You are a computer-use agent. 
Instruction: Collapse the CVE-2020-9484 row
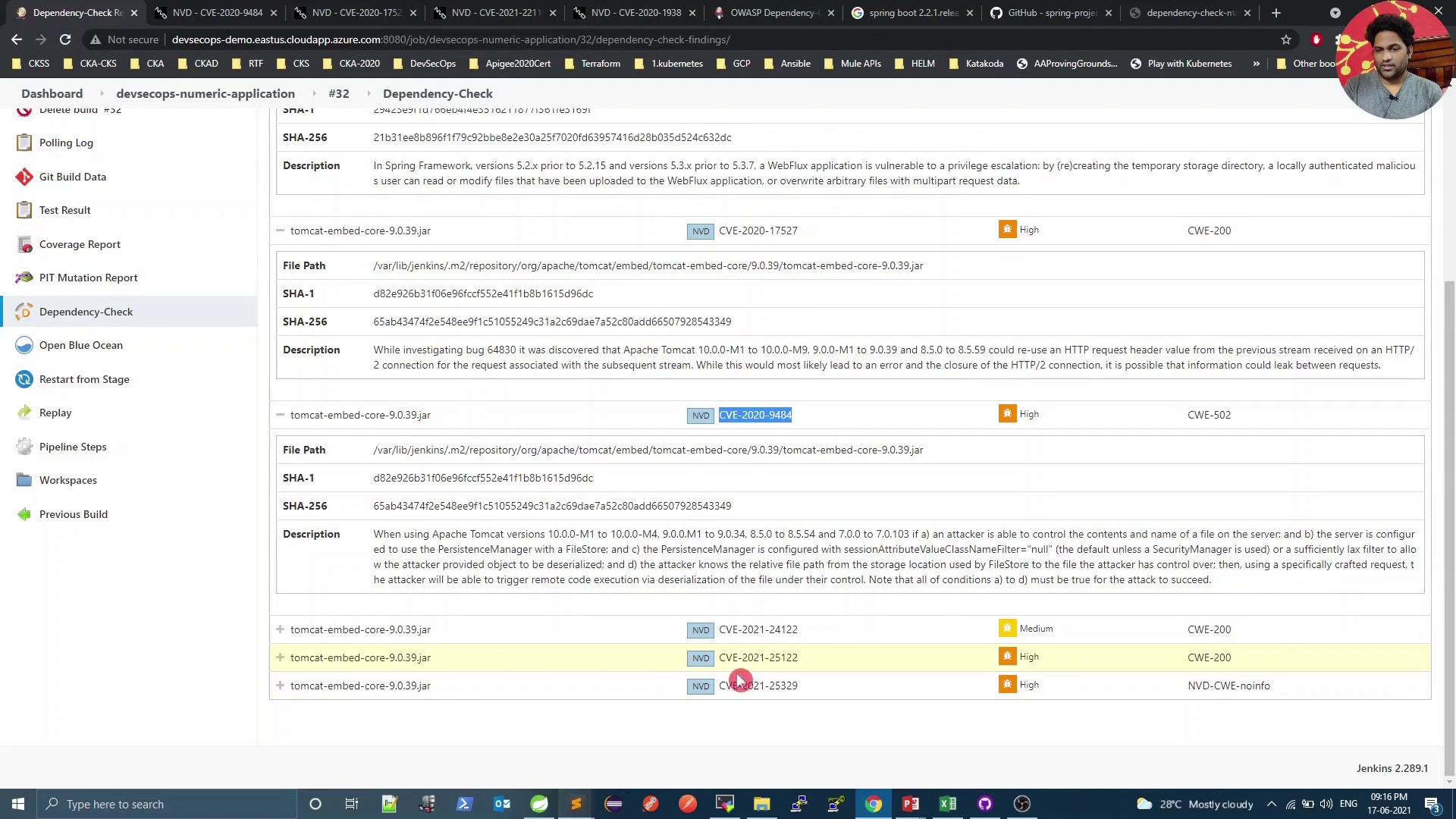pos(281,415)
